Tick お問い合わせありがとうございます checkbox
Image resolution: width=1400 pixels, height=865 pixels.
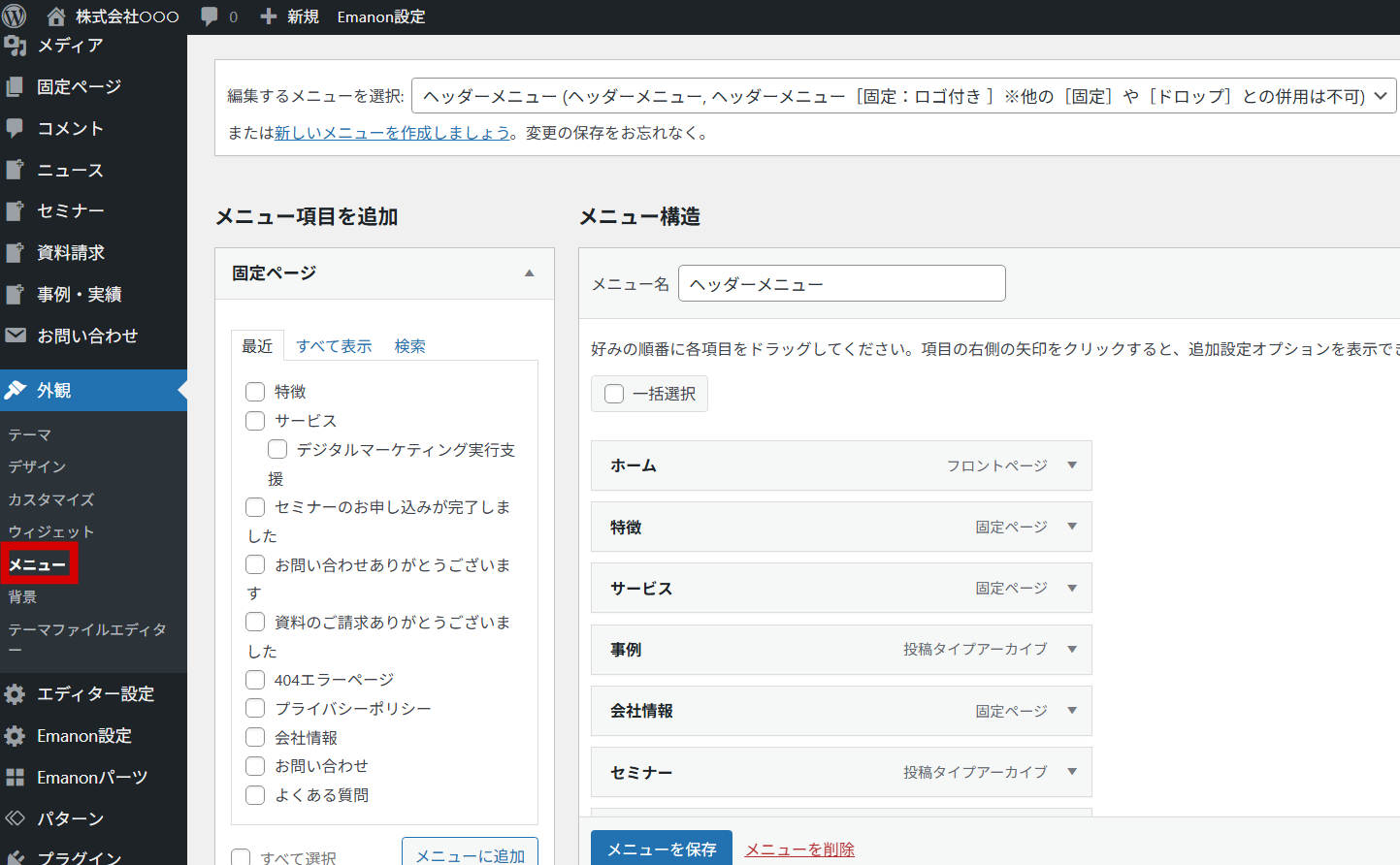pos(255,564)
